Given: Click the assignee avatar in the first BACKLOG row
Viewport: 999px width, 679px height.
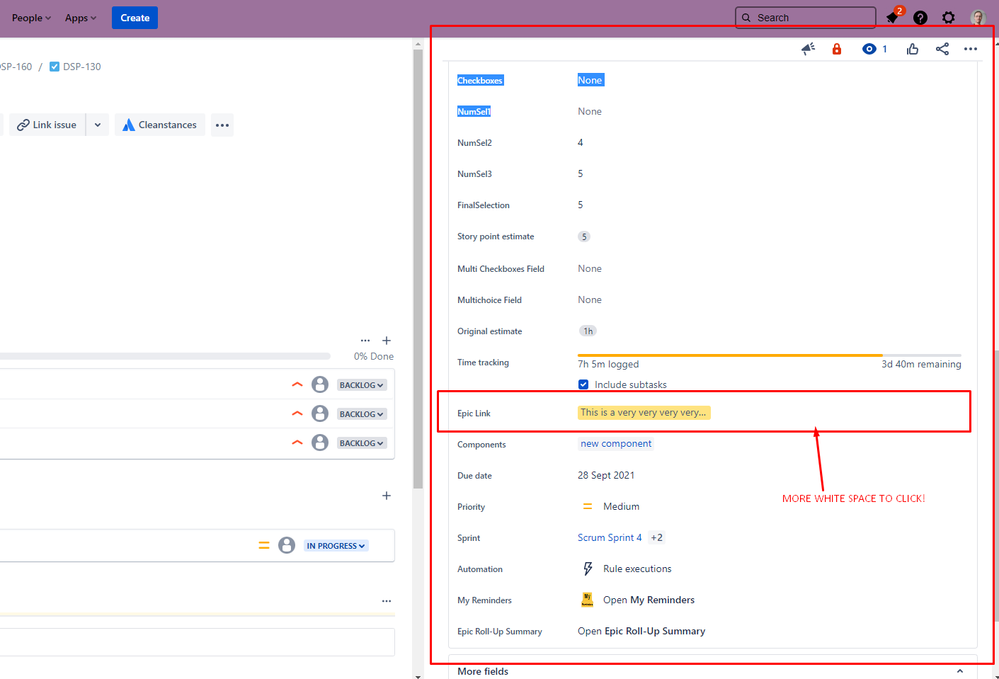Looking at the screenshot, I should (x=320, y=384).
